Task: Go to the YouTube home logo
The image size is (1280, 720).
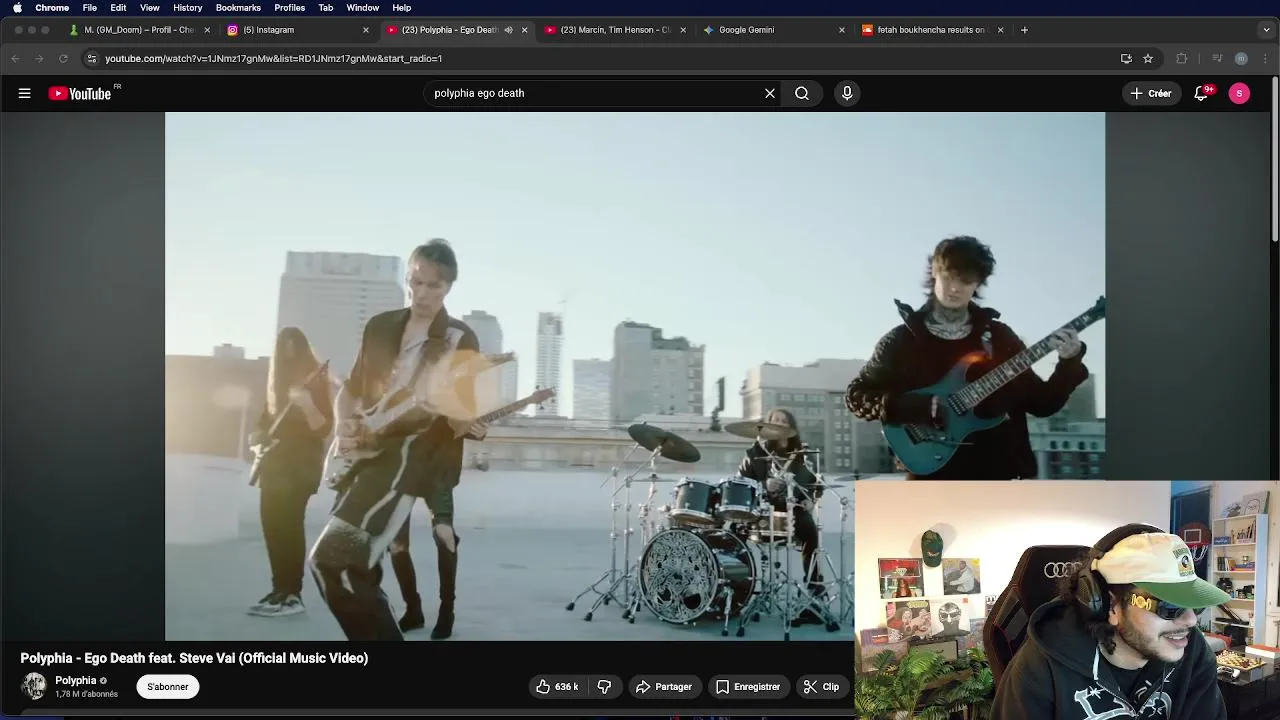Action: [80, 93]
